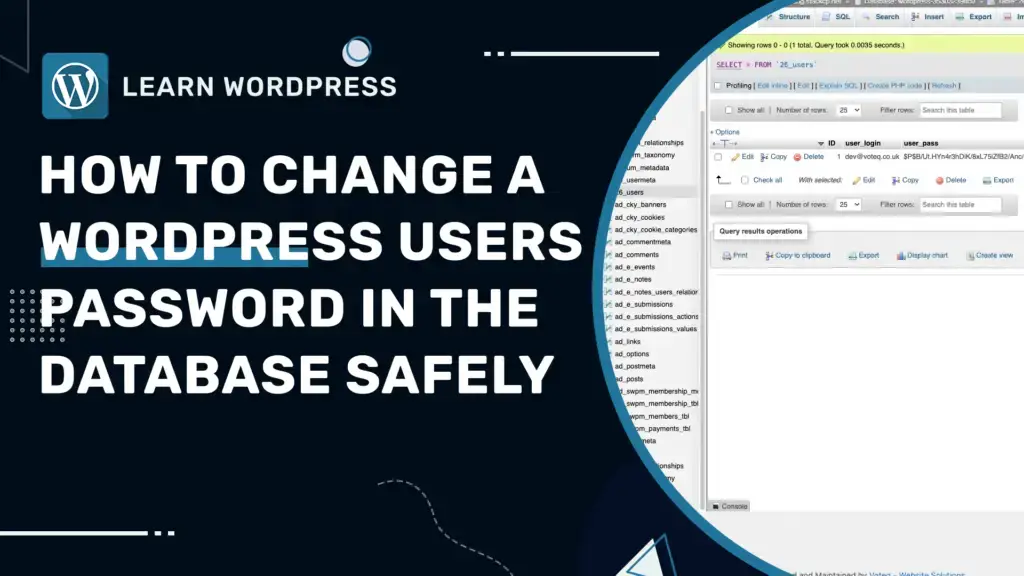
Task: Select the ad_e_submissions_values table
Action: pyautogui.click(x=655, y=329)
